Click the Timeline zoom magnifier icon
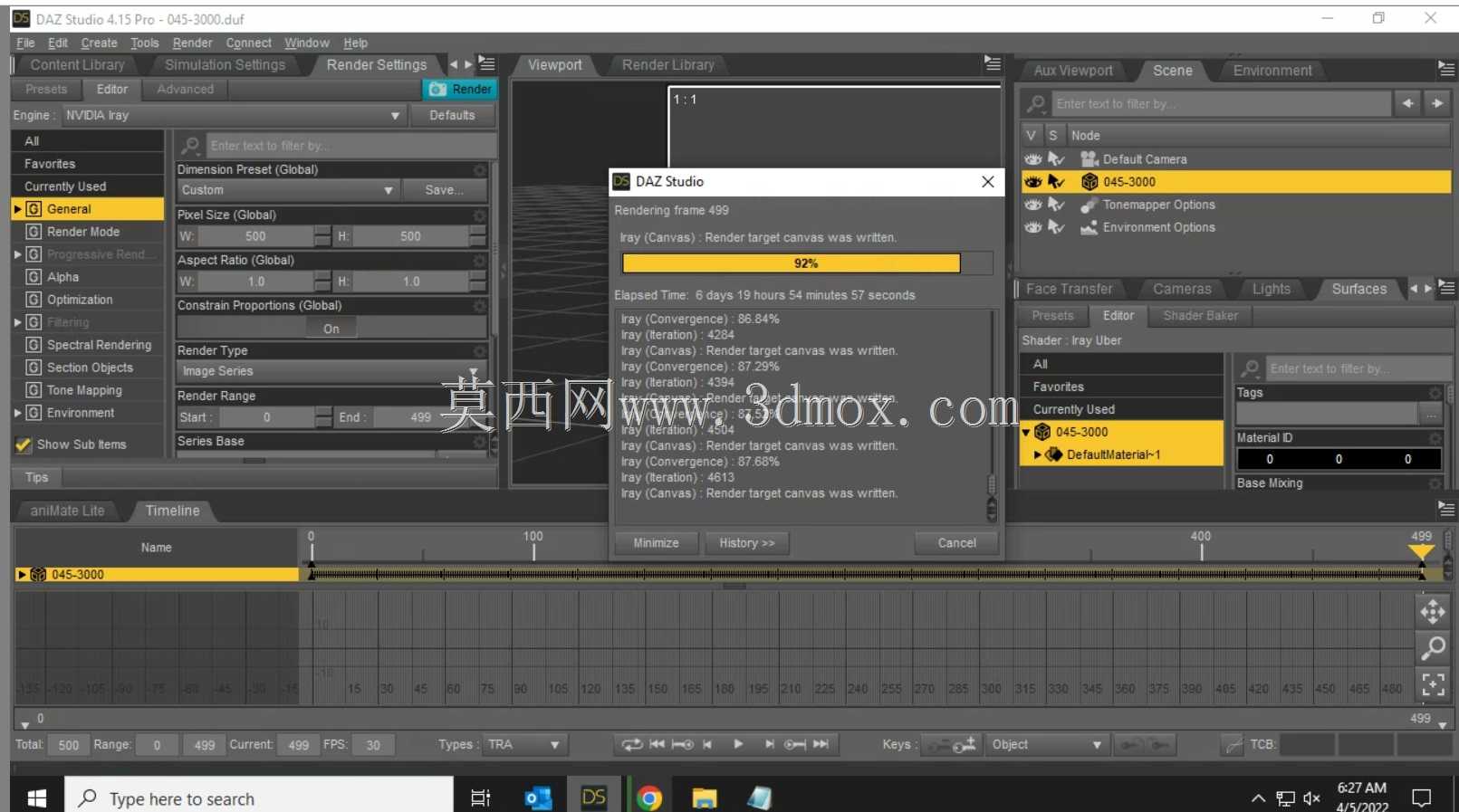The height and width of the screenshot is (812, 1459). tap(1433, 648)
